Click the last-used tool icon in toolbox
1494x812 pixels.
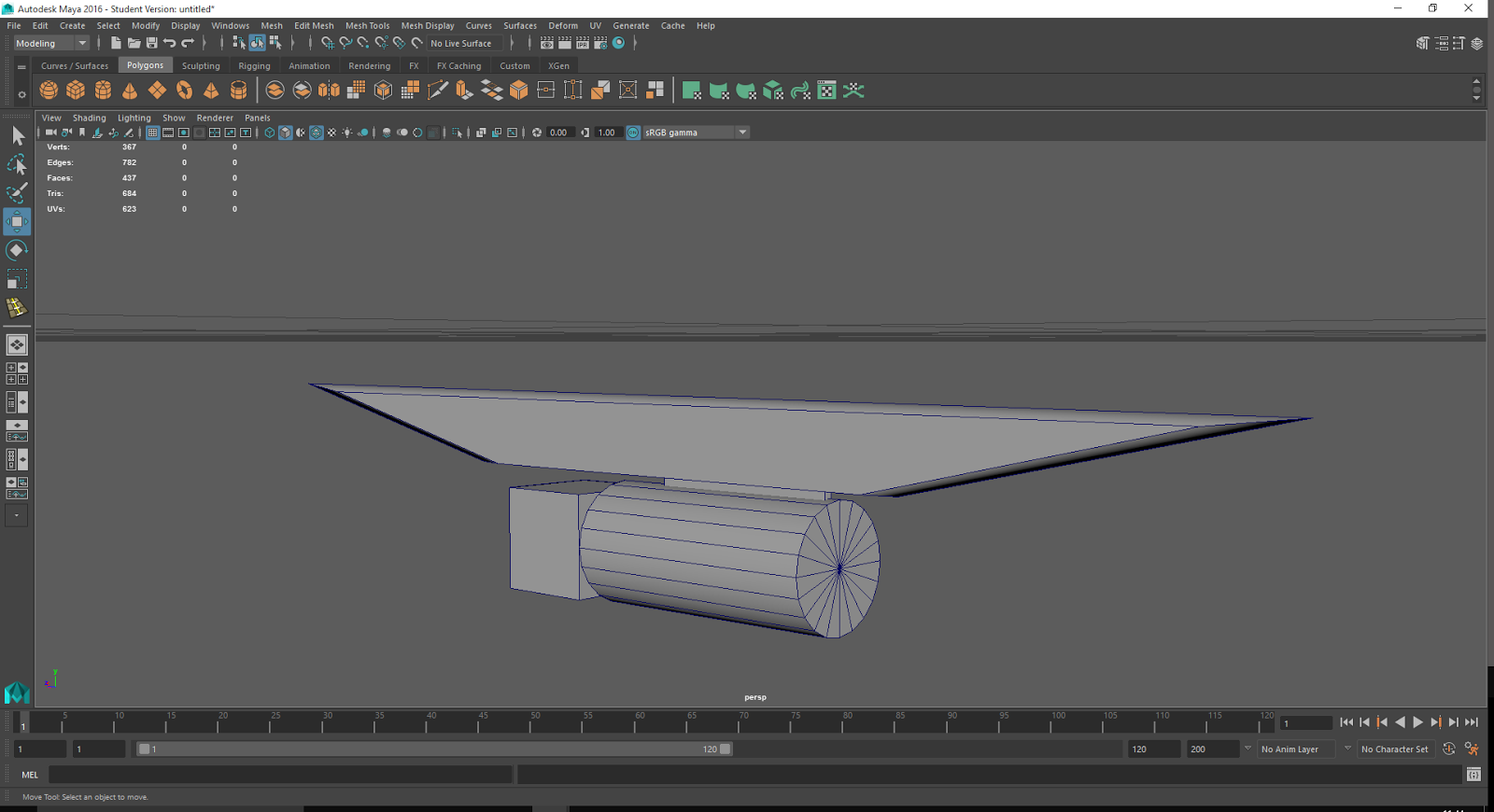(x=17, y=308)
